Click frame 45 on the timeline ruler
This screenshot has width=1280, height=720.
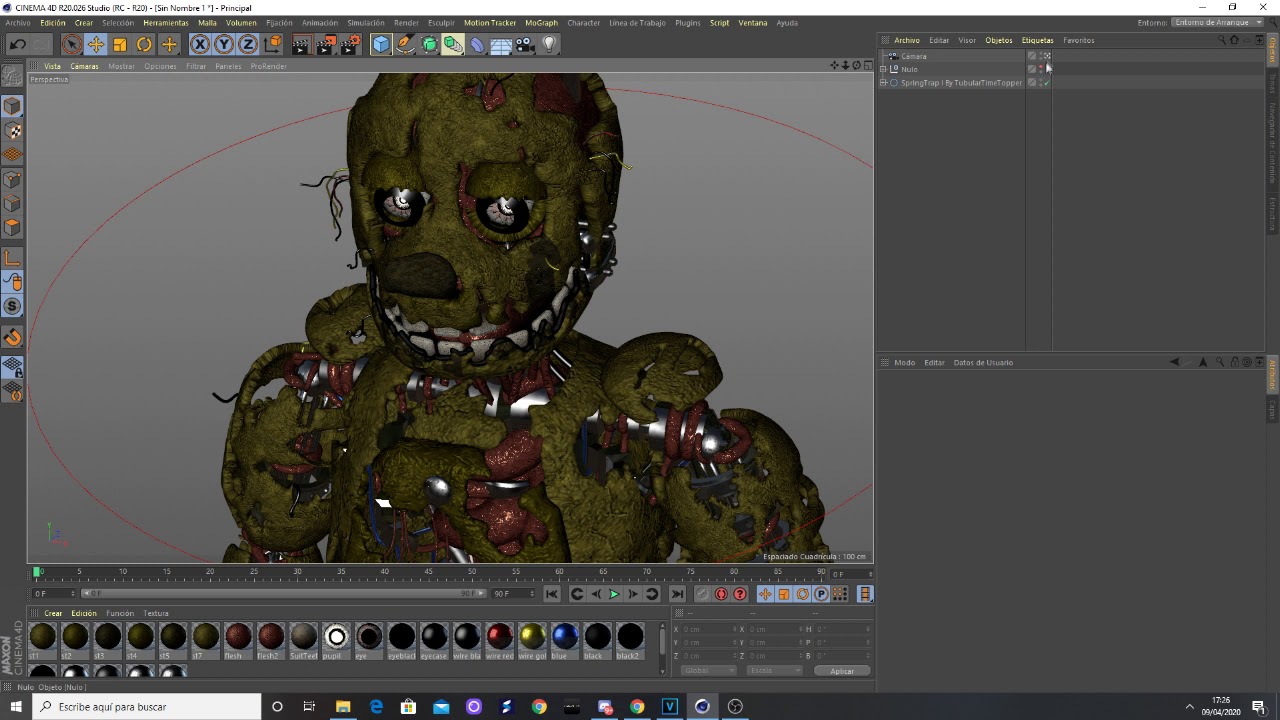coord(428,572)
